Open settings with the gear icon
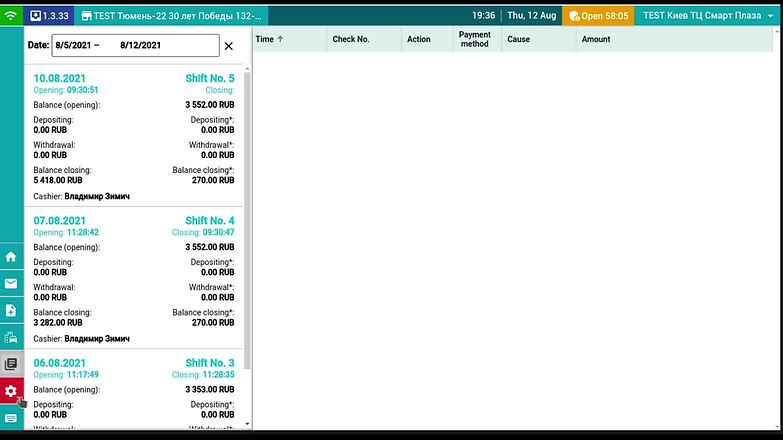 [x=11, y=391]
